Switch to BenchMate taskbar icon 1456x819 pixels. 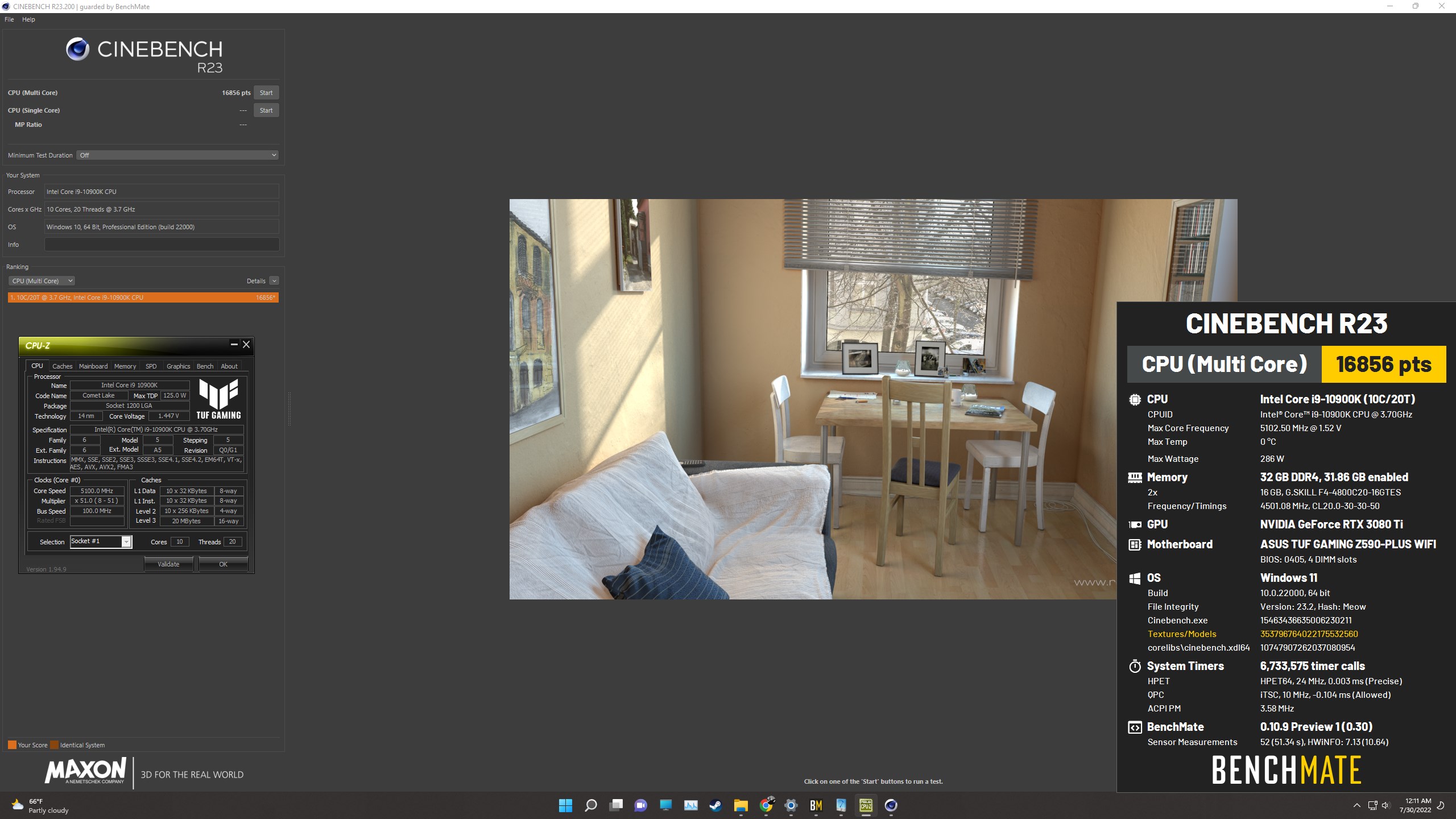pyautogui.click(x=816, y=805)
